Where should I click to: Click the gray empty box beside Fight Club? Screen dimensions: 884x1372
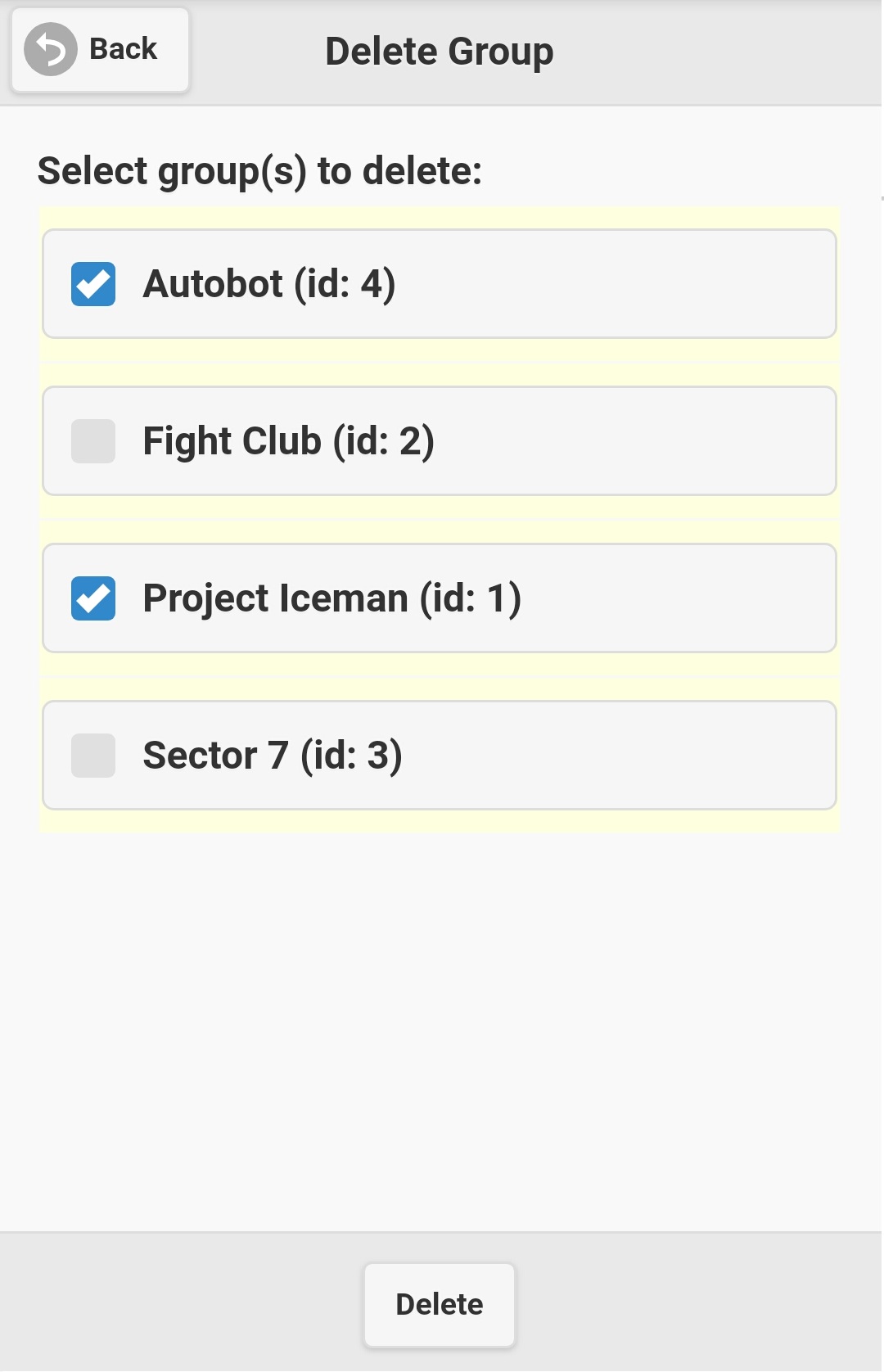click(93, 441)
